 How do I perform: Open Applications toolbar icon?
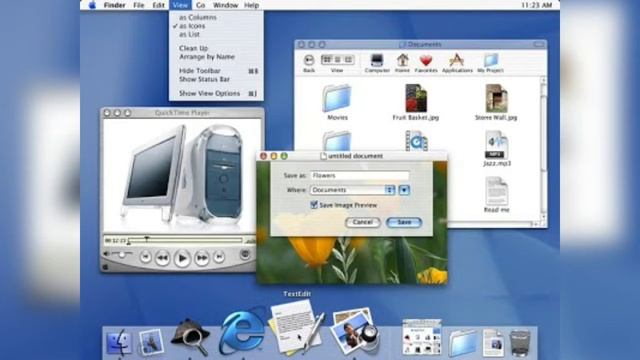coord(457,63)
